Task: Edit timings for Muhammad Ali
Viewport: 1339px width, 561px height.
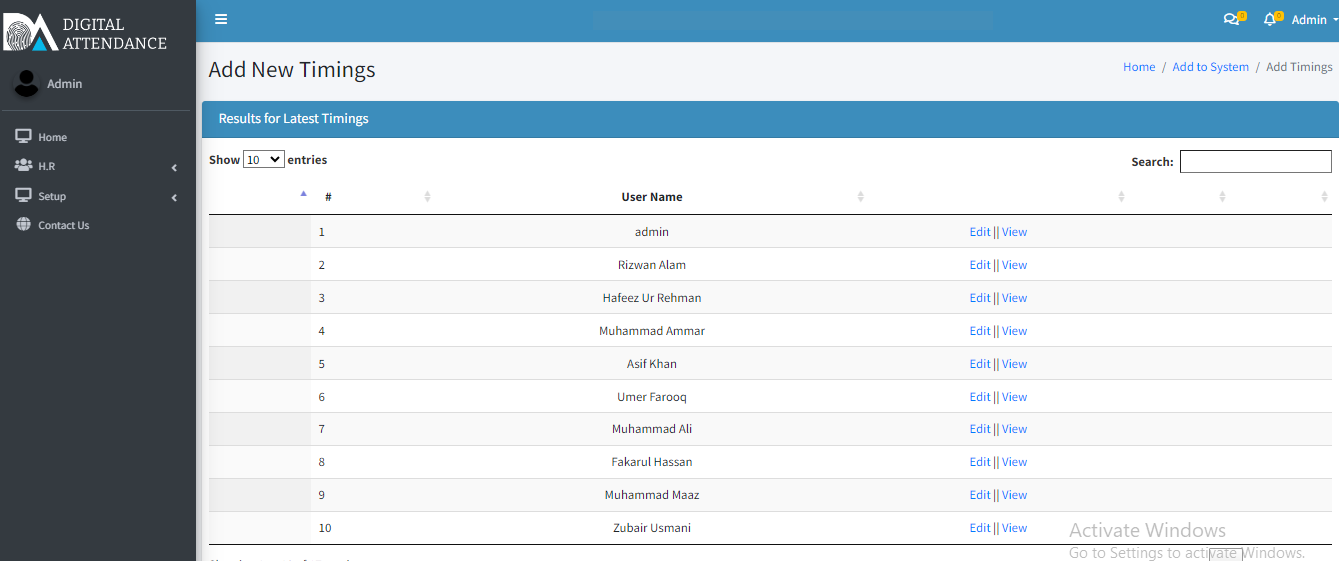Action: pyautogui.click(x=979, y=429)
